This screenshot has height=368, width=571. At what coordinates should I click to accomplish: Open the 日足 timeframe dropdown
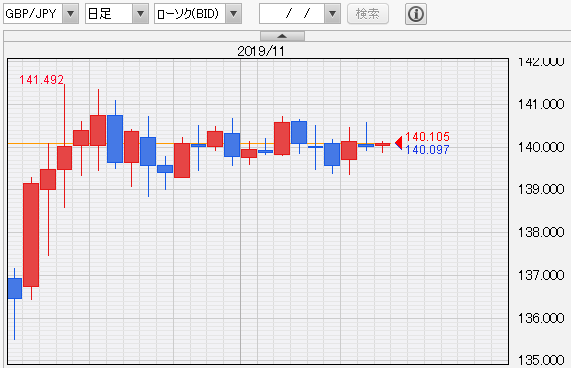coord(117,14)
